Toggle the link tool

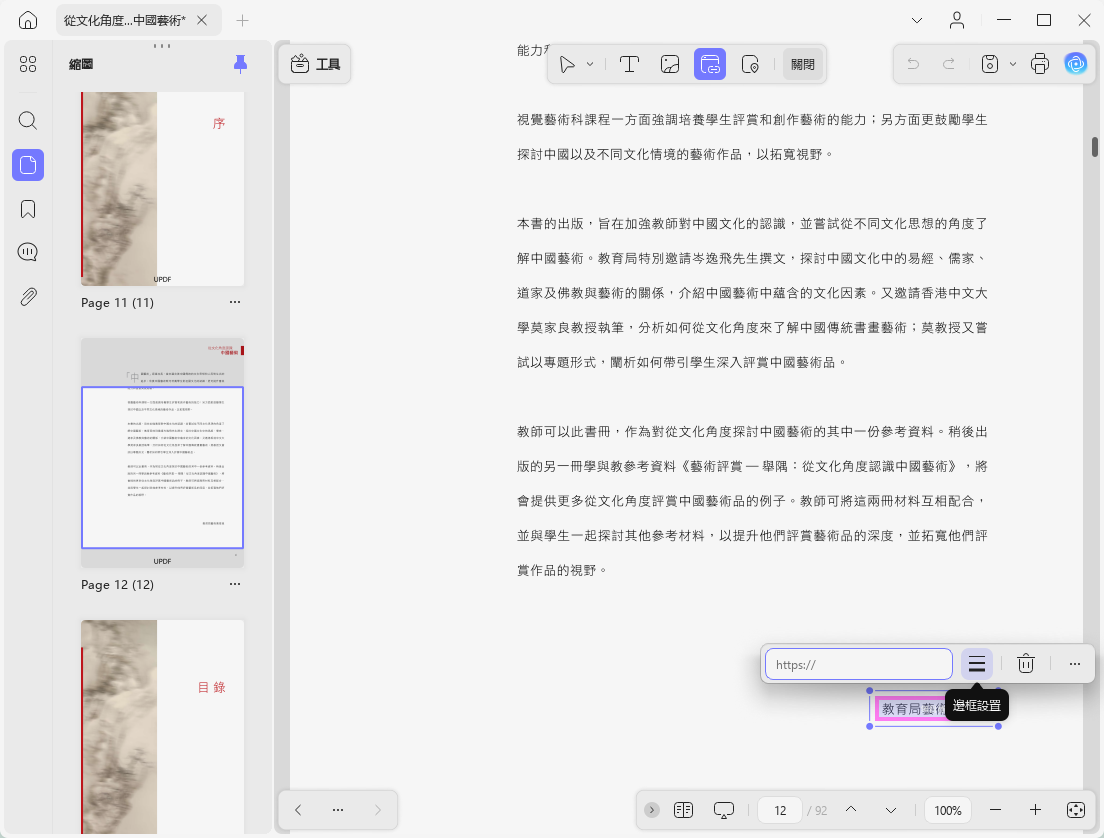pyautogui.click(x=710, y=64)
